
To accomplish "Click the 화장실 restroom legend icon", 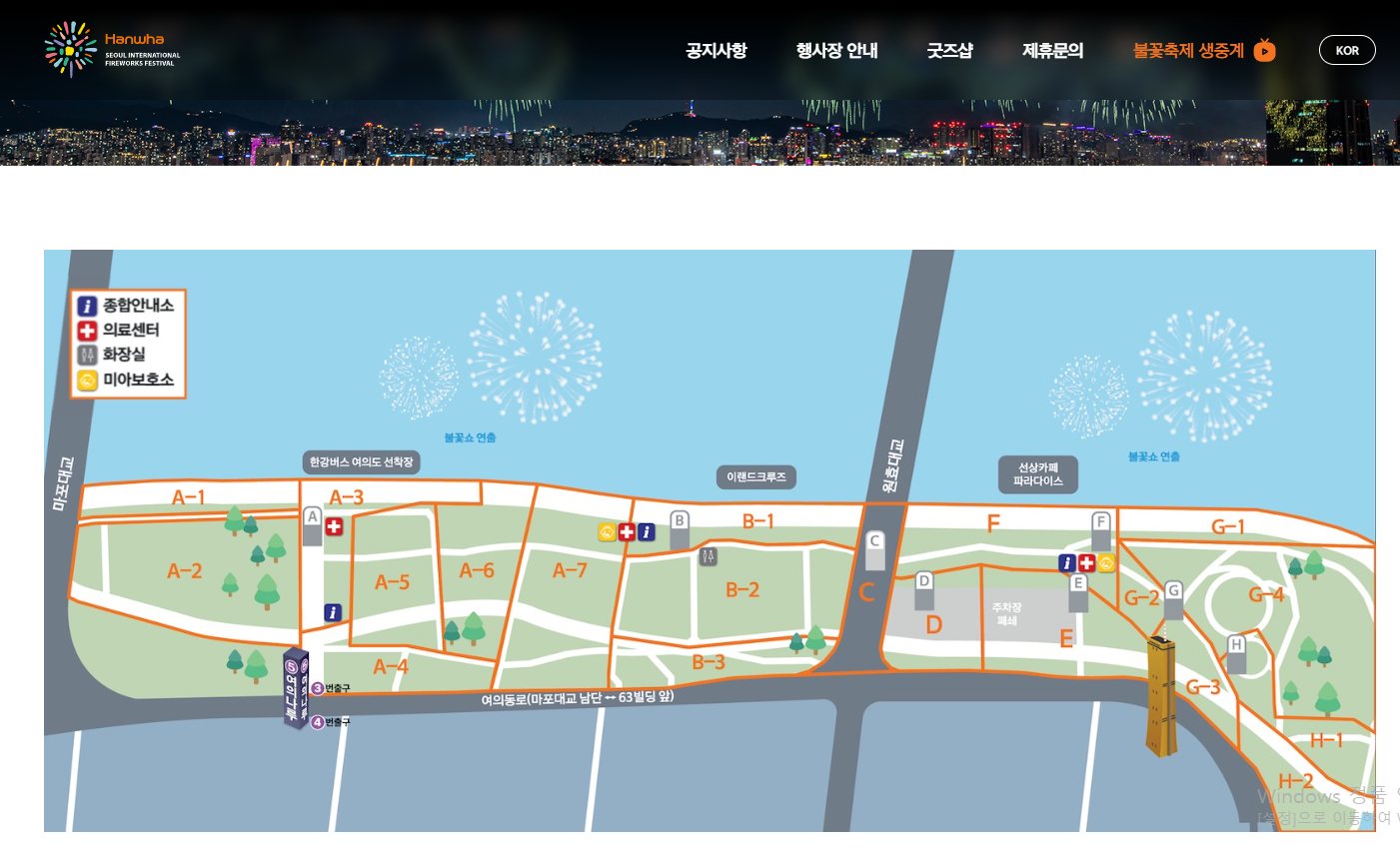I will point(88,355).
